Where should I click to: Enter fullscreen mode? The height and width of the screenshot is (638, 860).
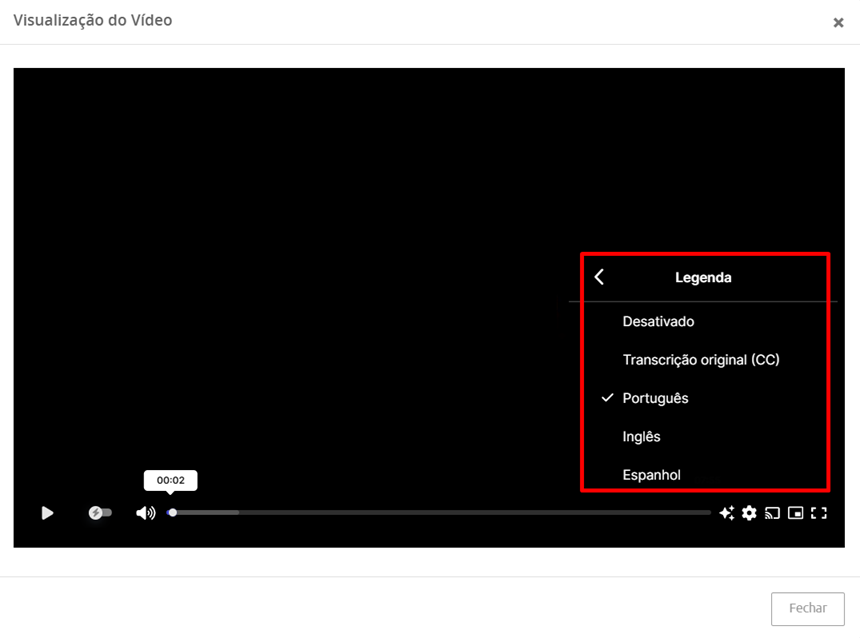point(819,513)
